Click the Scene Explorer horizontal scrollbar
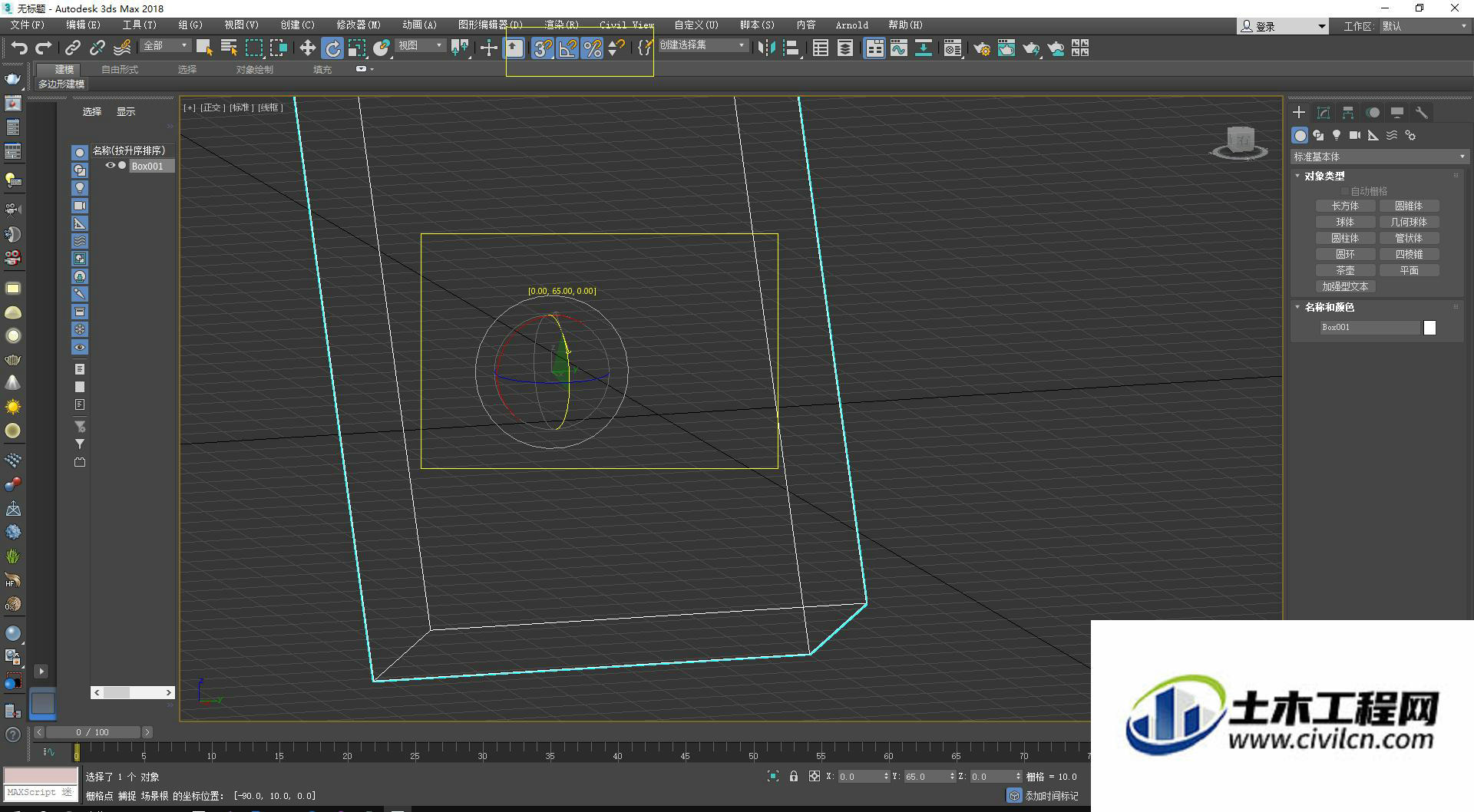This screenshot has width=1474, height=812. point(132,692)
